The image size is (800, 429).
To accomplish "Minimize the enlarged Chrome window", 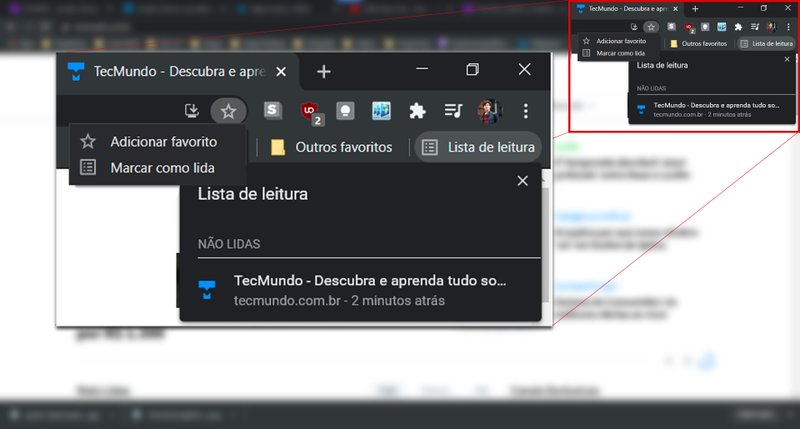I will click(422, 69).
